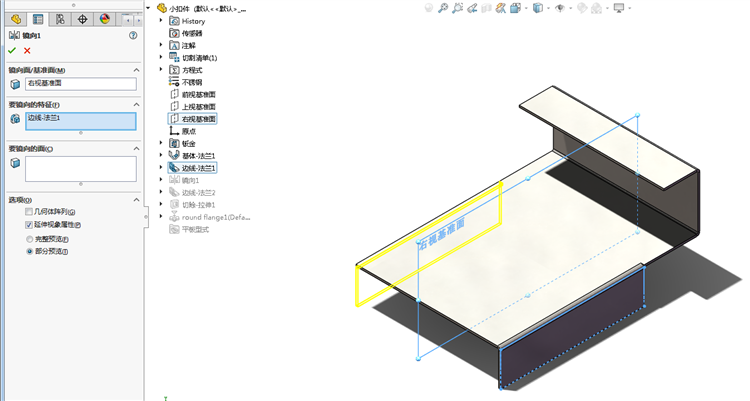The image size is (750, 401).
Task: Switch to FeatureManager design tree tab
Action: [x=16, y=19]
